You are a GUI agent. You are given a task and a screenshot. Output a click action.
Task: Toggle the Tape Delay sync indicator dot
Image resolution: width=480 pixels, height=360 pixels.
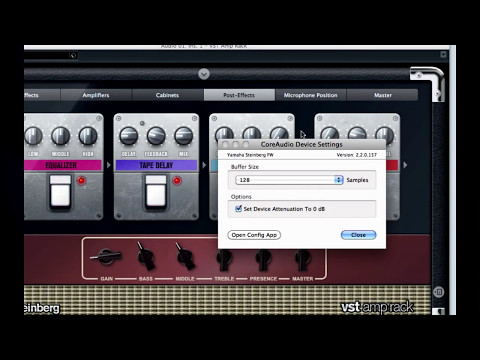(142, 123)
